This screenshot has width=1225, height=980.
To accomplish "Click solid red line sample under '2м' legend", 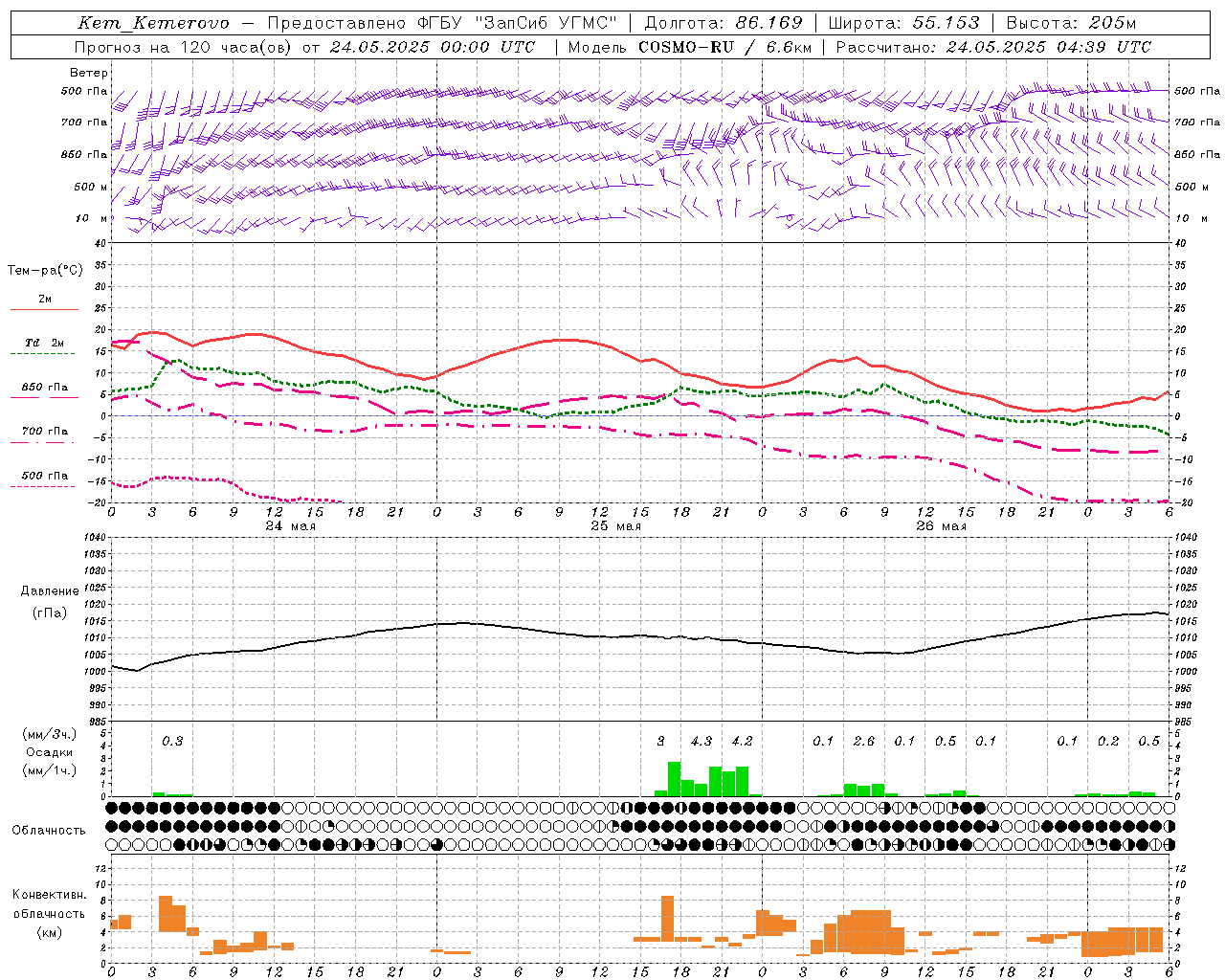I will [x=44, y=309].
